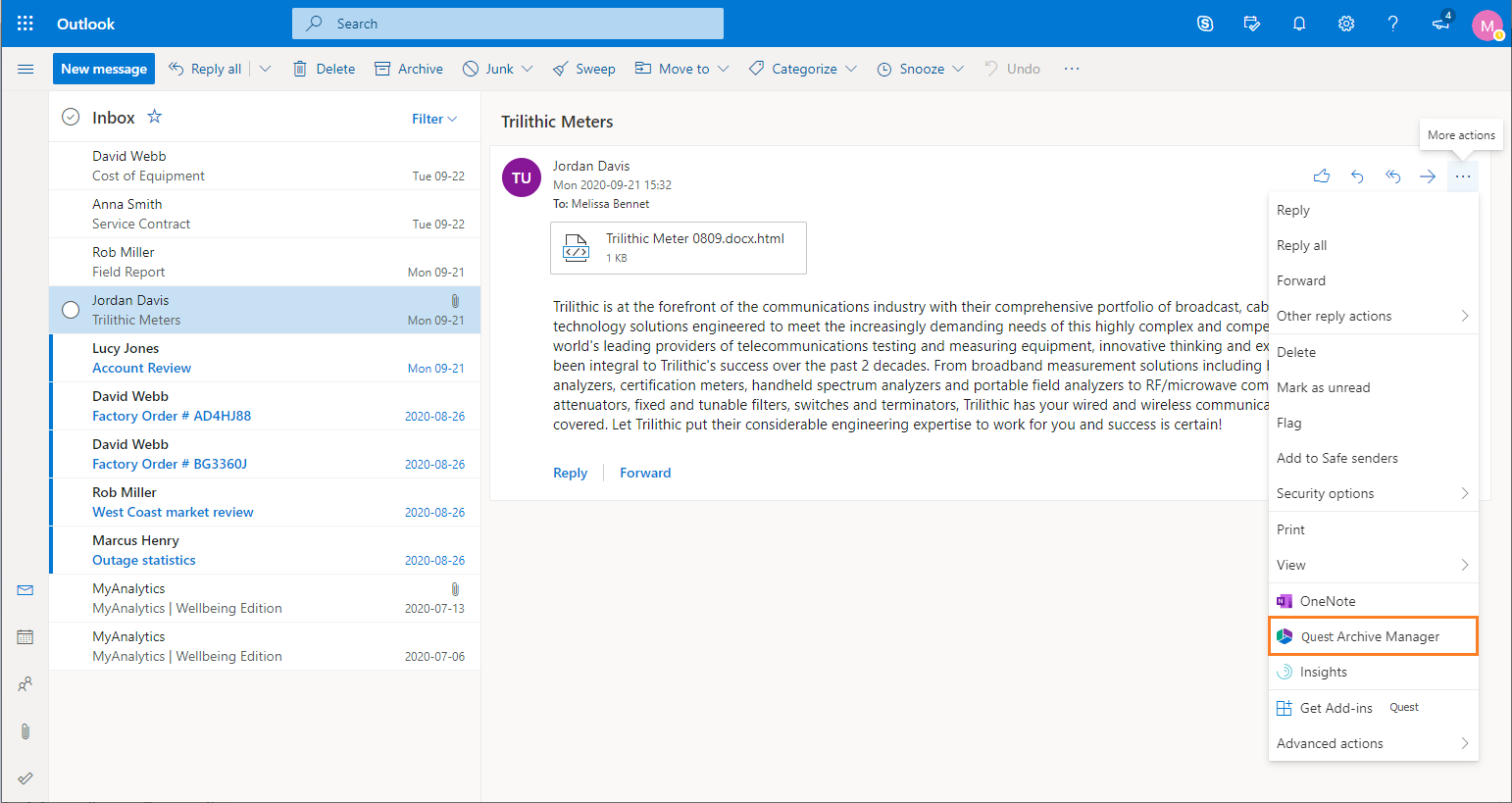The height and width of the screenshot is (803, 1512).
Task: Expand Other reply actions submenu
Action: pyautogui.click(x=1374, y=316)
